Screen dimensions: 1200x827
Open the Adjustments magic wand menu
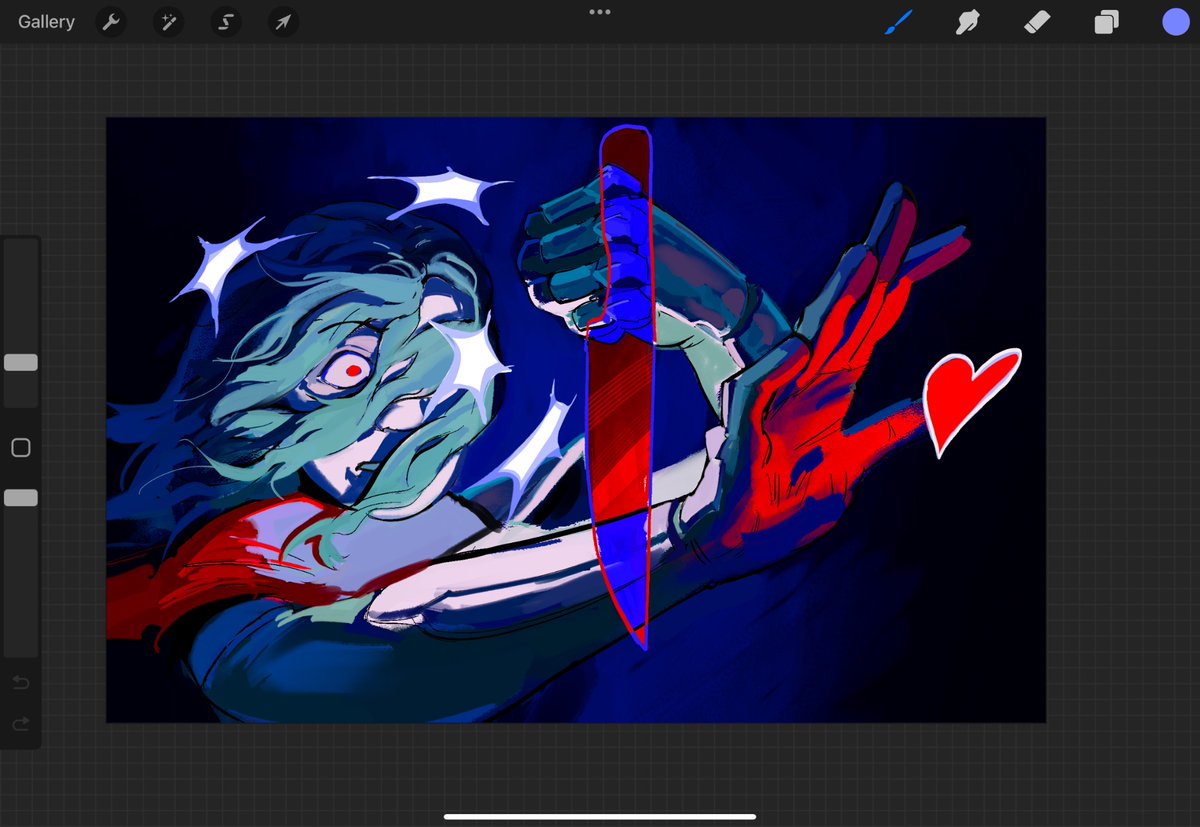pos(168,22)
